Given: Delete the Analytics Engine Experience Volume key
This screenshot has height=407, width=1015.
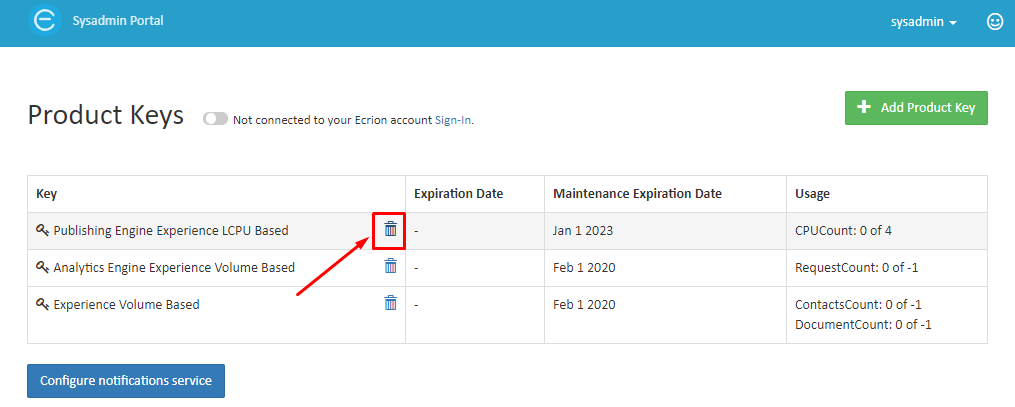Looking at the screenshot, I should (390, 266).
